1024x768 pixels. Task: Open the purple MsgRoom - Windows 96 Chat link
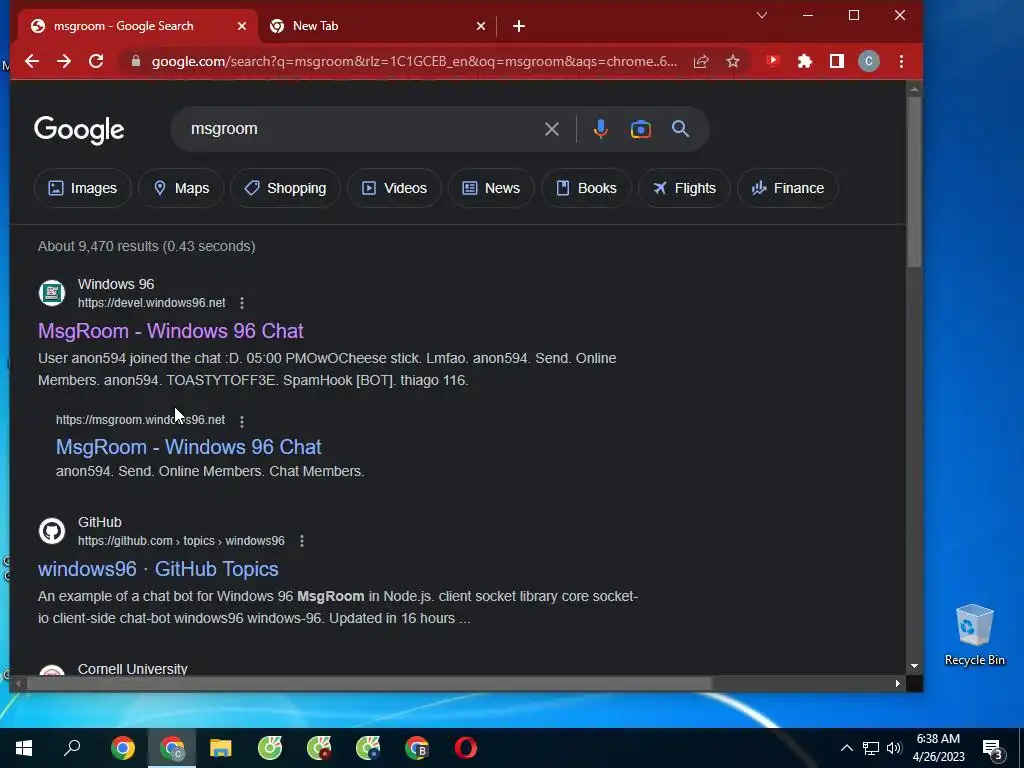click(x=170, y=331)
